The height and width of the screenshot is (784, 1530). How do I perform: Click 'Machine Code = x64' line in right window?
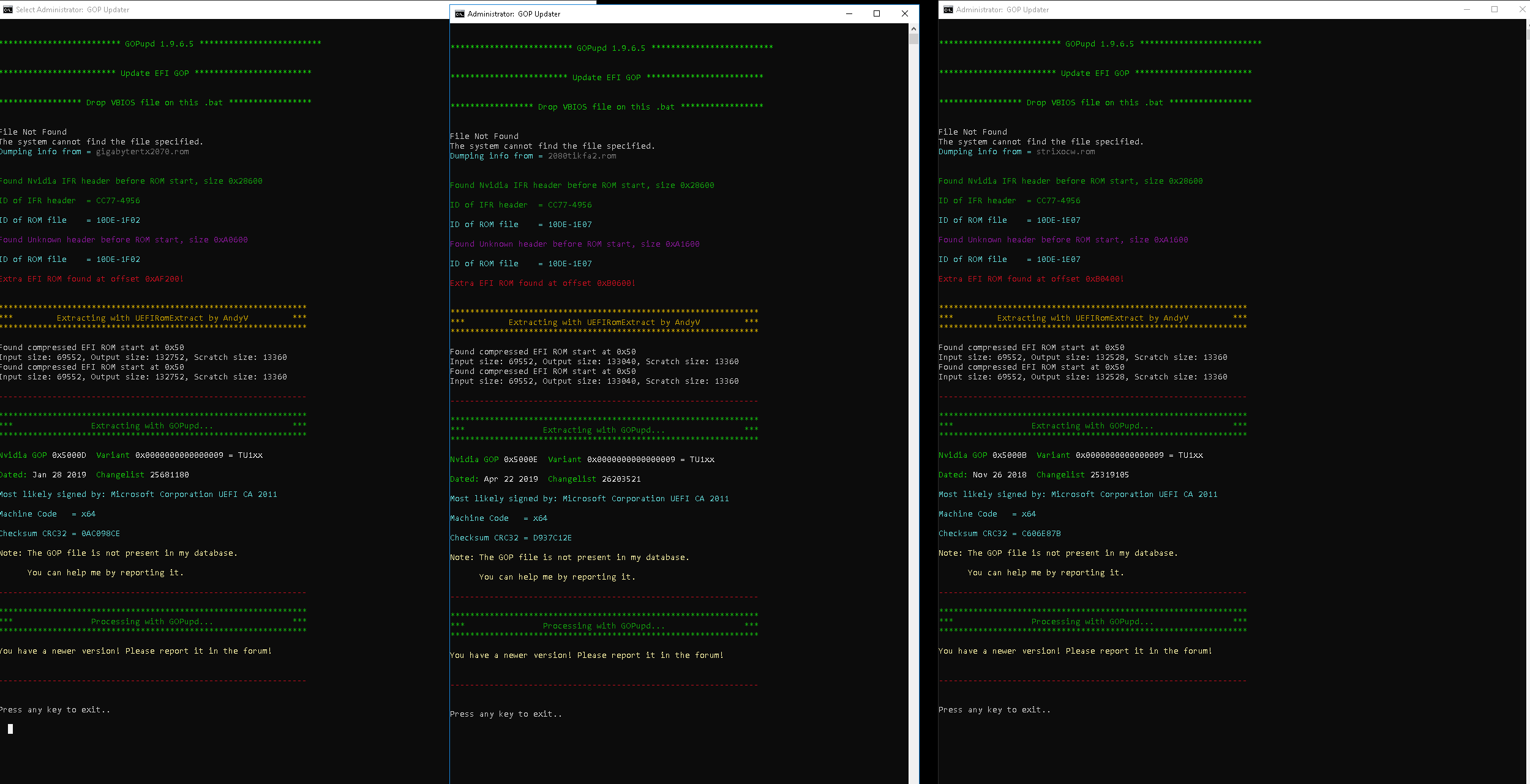pyautogui.click(x=987, y=514)
